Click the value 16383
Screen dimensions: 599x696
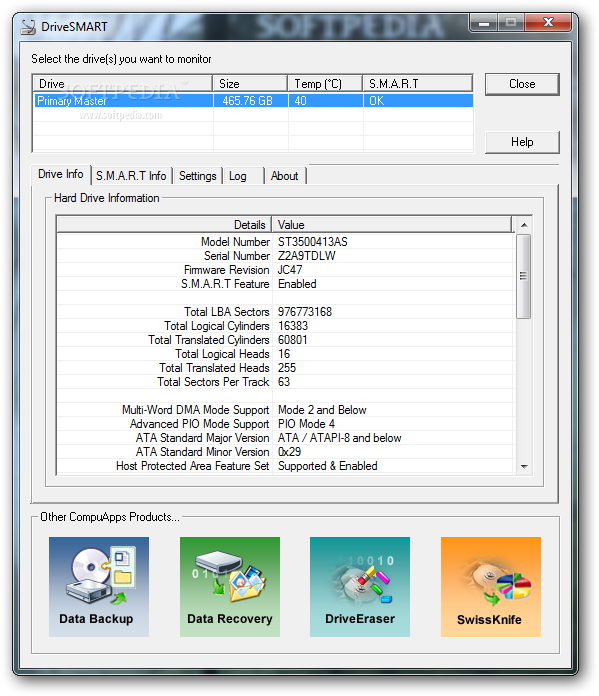point(293,326)
